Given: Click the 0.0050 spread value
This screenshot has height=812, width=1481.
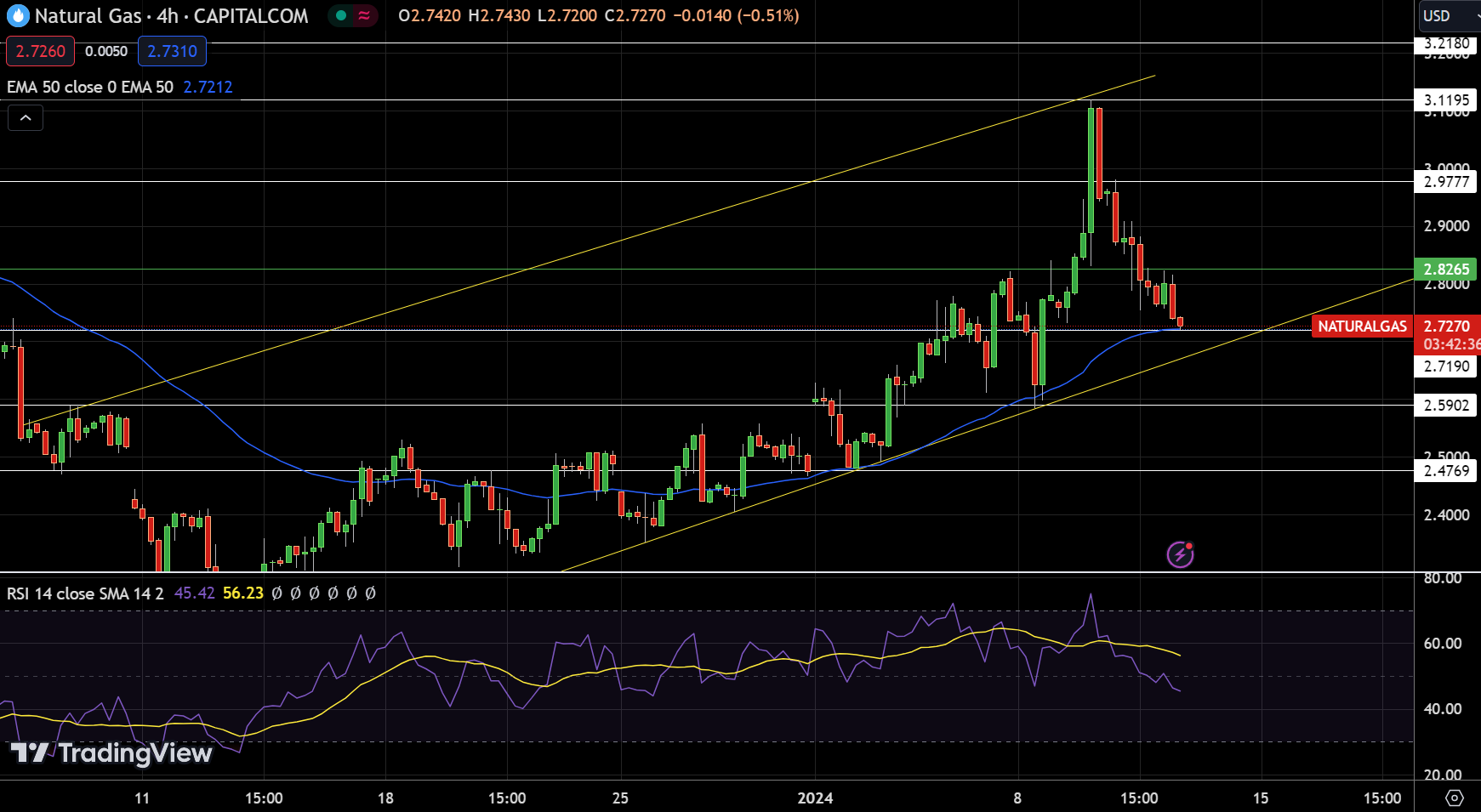Looking at the screenshot, I should pos(106,51).
